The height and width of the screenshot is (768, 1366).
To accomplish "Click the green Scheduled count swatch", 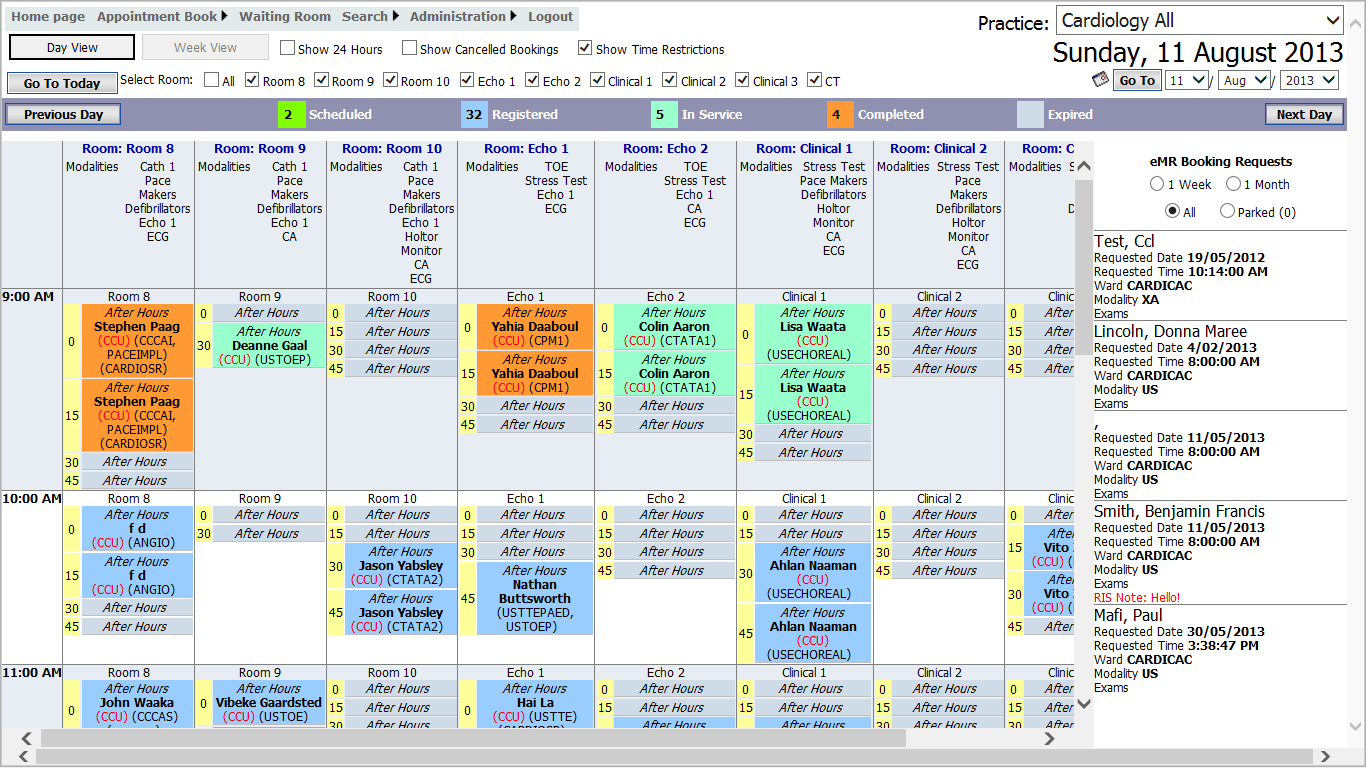I will click(291, 114).
